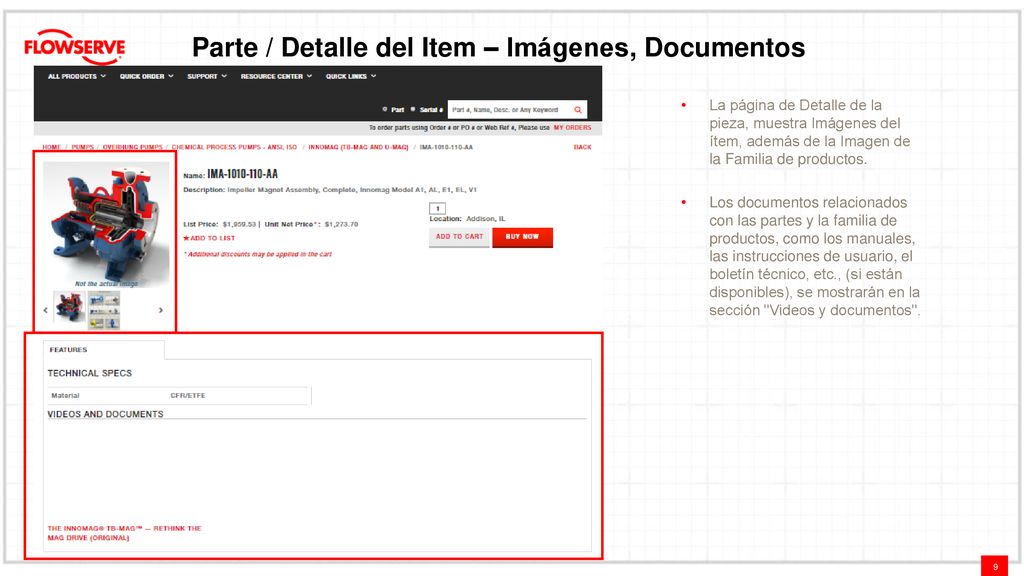
Task: Select the pump cutaway thumbnail
Action: point(69,307)
